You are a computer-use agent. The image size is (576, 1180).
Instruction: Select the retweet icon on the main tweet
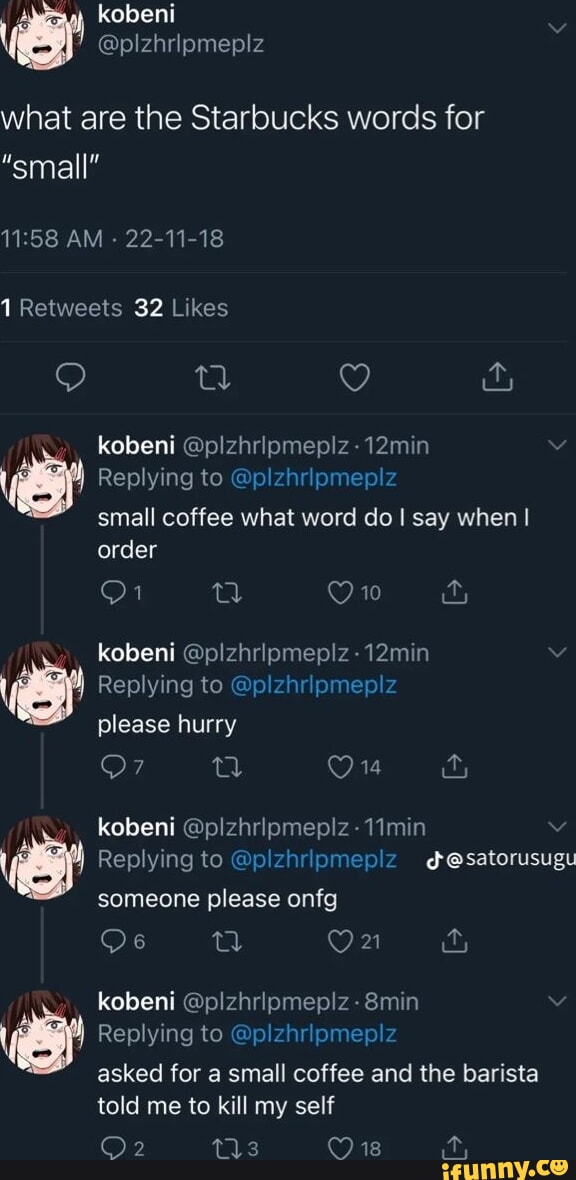click(x=211, y=377)
